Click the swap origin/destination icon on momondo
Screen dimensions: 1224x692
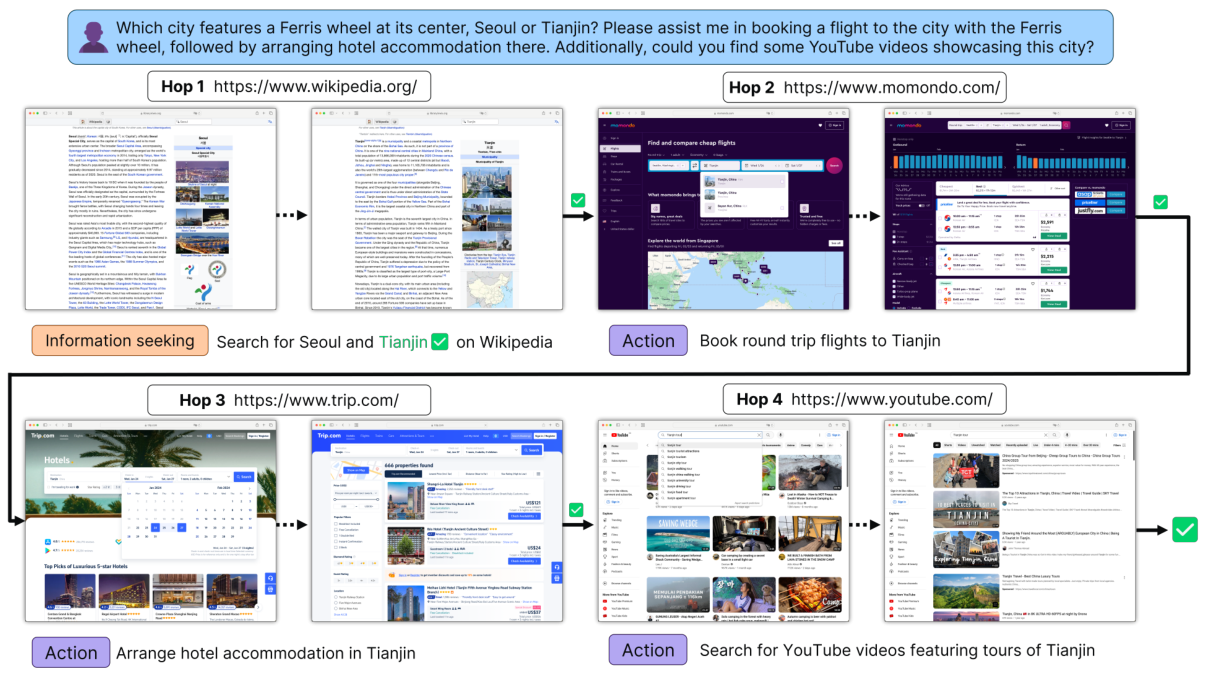click(x=693, y=166)
